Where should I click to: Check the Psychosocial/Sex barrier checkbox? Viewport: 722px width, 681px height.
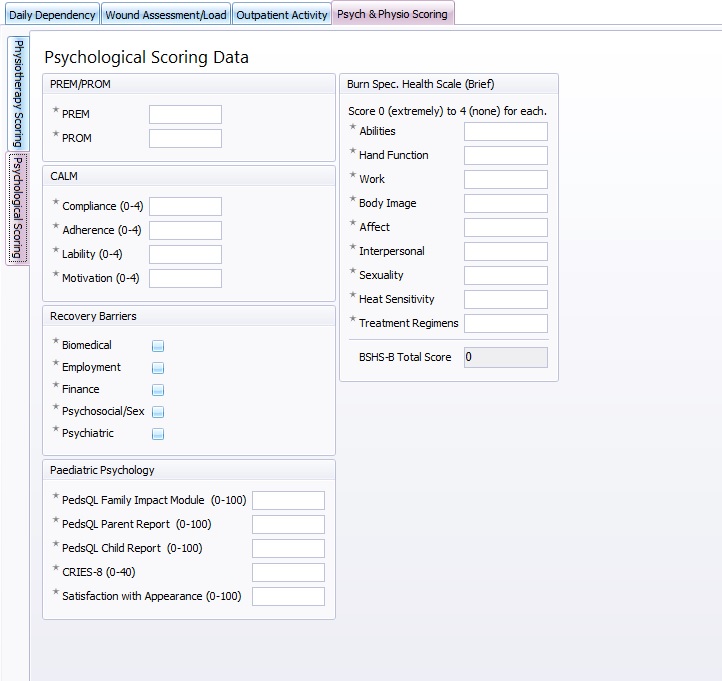(158, 412)
